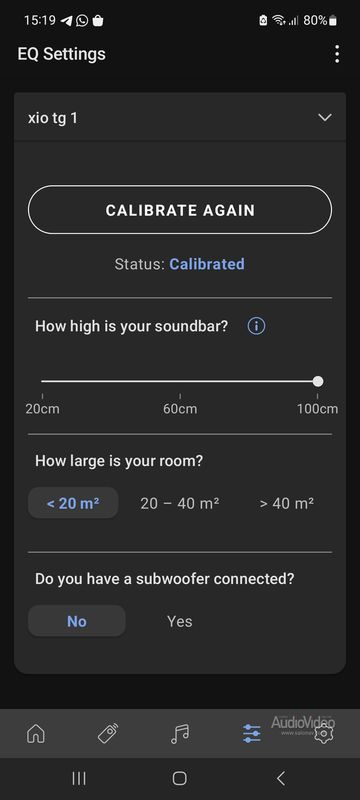Tap the soundbar height info icon
This screenshot has width=360, height=800.
click(256, 326)
